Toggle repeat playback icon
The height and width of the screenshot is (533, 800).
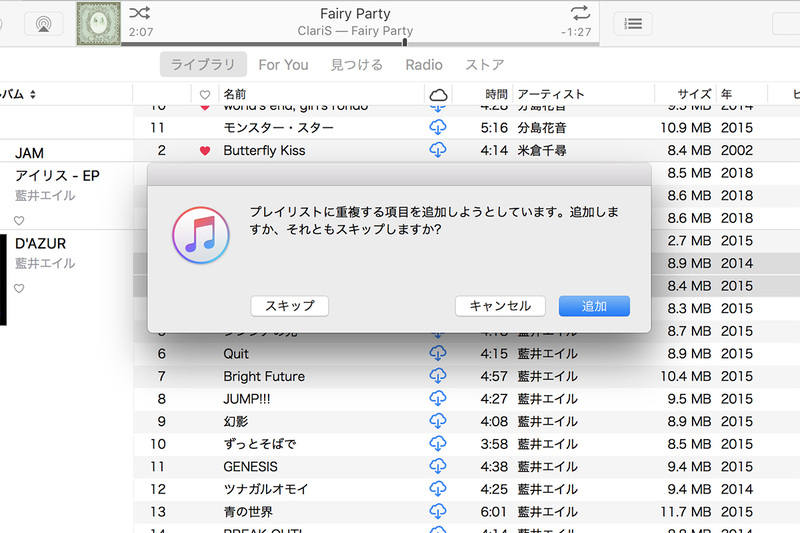580,13
